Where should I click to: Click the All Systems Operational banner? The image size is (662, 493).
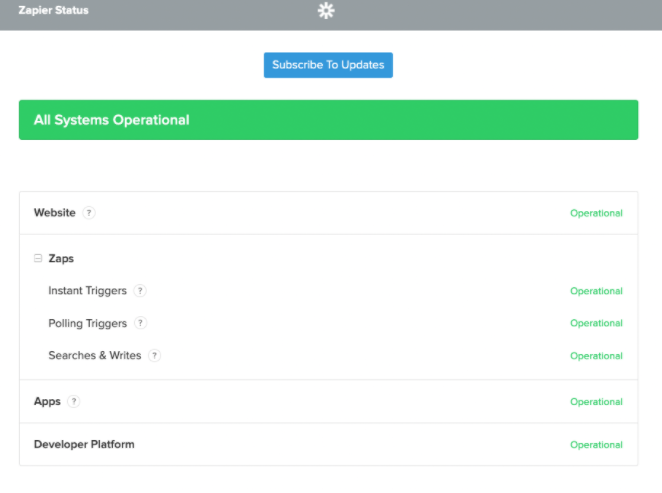coord(328,120)
